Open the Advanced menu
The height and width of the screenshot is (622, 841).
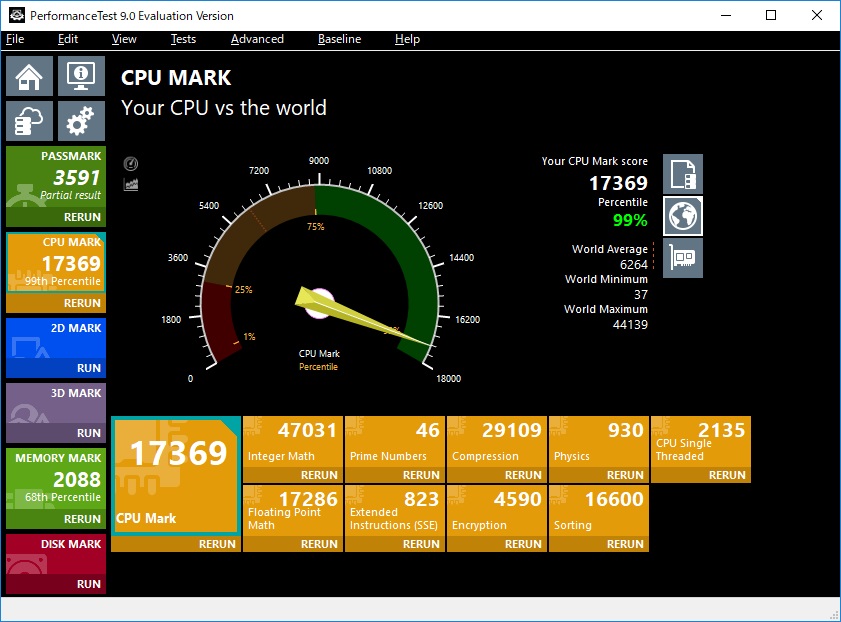[x=257, y=39]
